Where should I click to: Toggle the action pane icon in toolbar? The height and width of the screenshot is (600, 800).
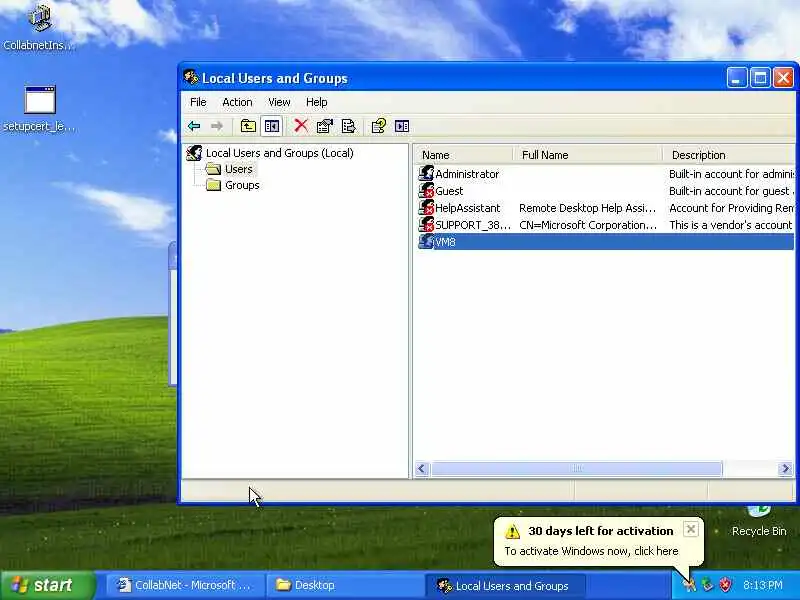coord(402,126)
